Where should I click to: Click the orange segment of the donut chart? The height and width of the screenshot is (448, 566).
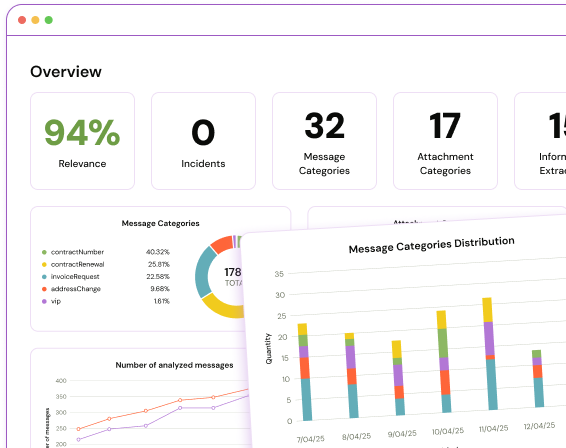[x=222, y=244]
